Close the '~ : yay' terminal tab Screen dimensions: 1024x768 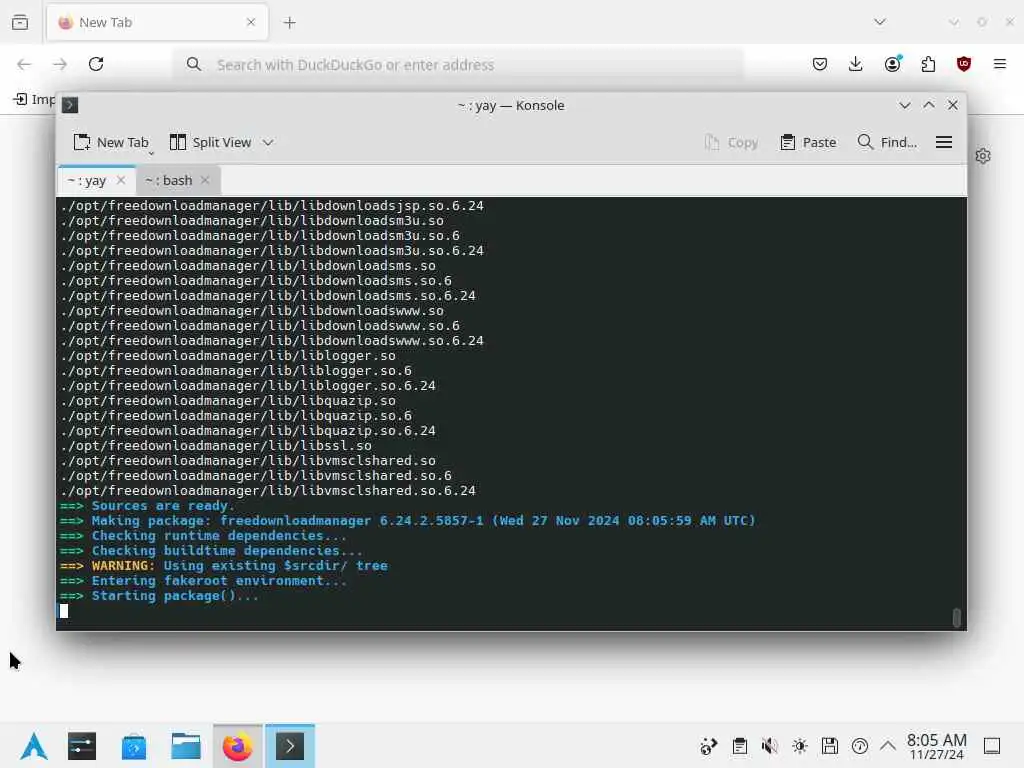tap(121, 180)
